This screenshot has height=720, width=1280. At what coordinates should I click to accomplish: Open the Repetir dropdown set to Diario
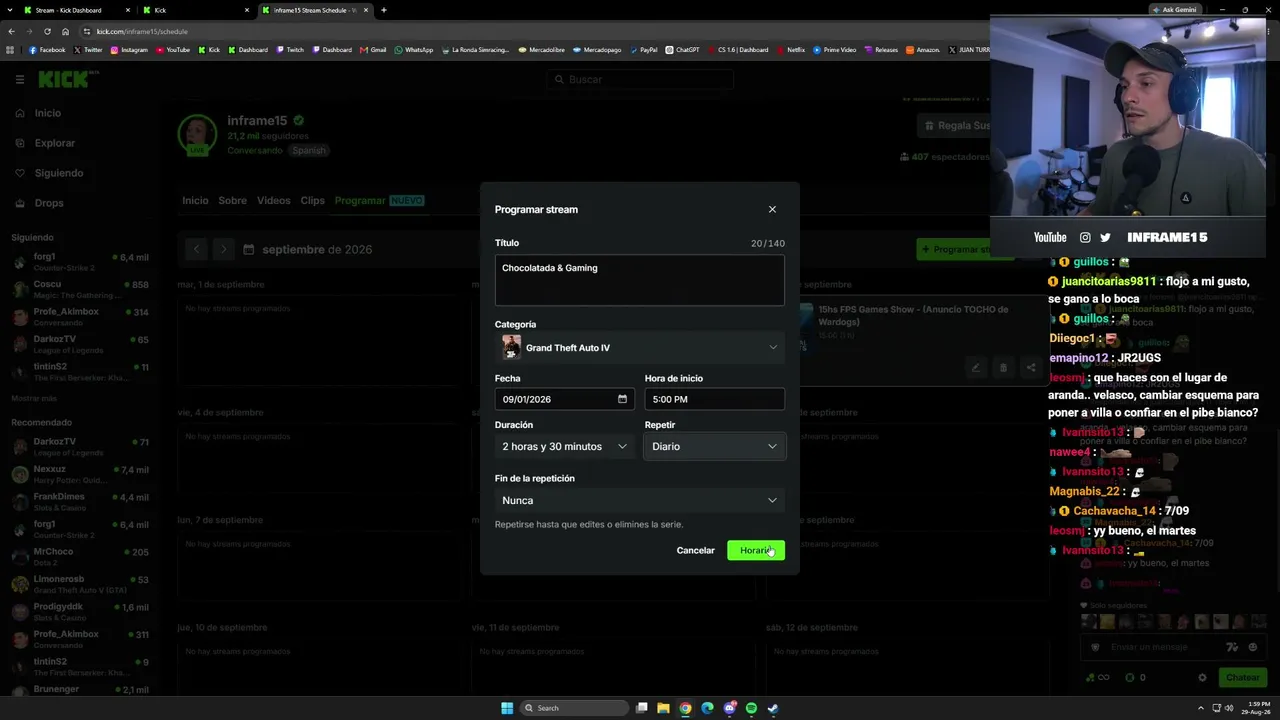click(x=714, y=446)
